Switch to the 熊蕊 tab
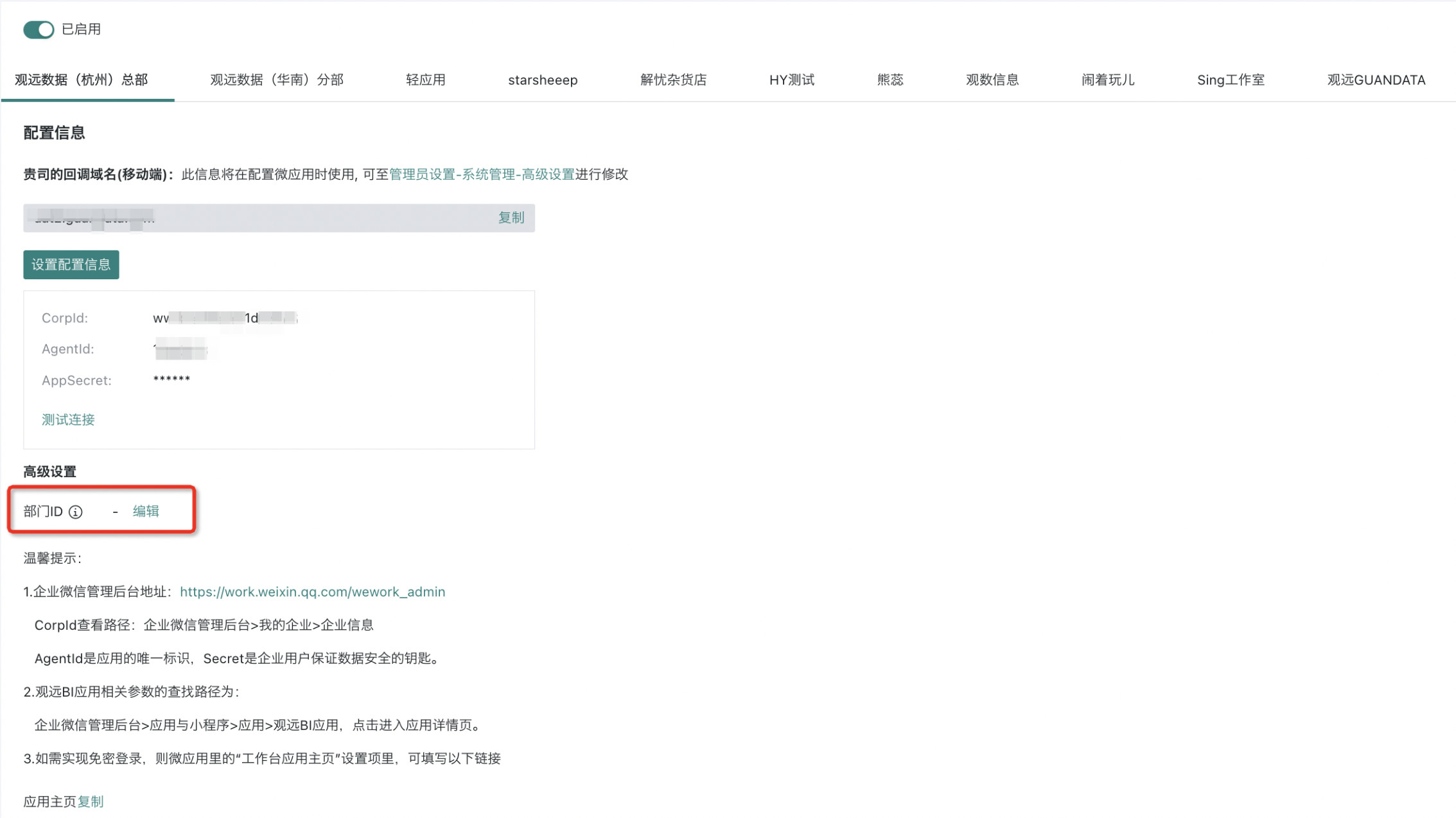Image resolution: width=1456 pixels, height=818 pixels. [890, 80]
